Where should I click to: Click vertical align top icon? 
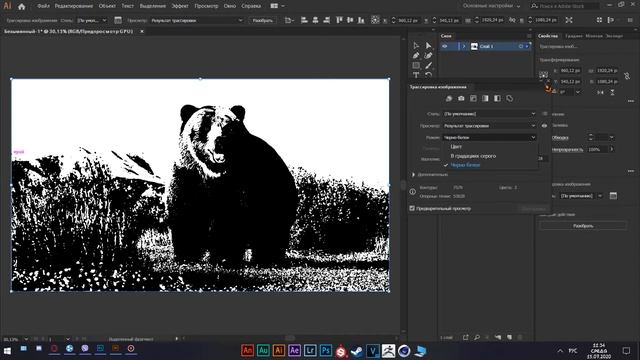(x=339, y=20)
